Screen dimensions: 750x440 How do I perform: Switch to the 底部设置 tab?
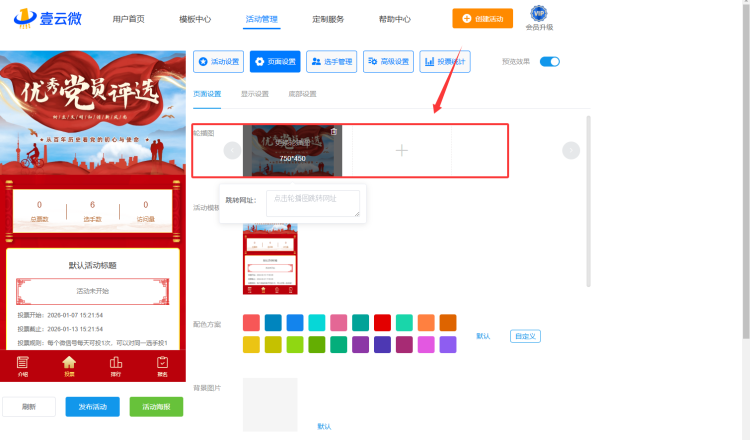(x=302, y=94)
